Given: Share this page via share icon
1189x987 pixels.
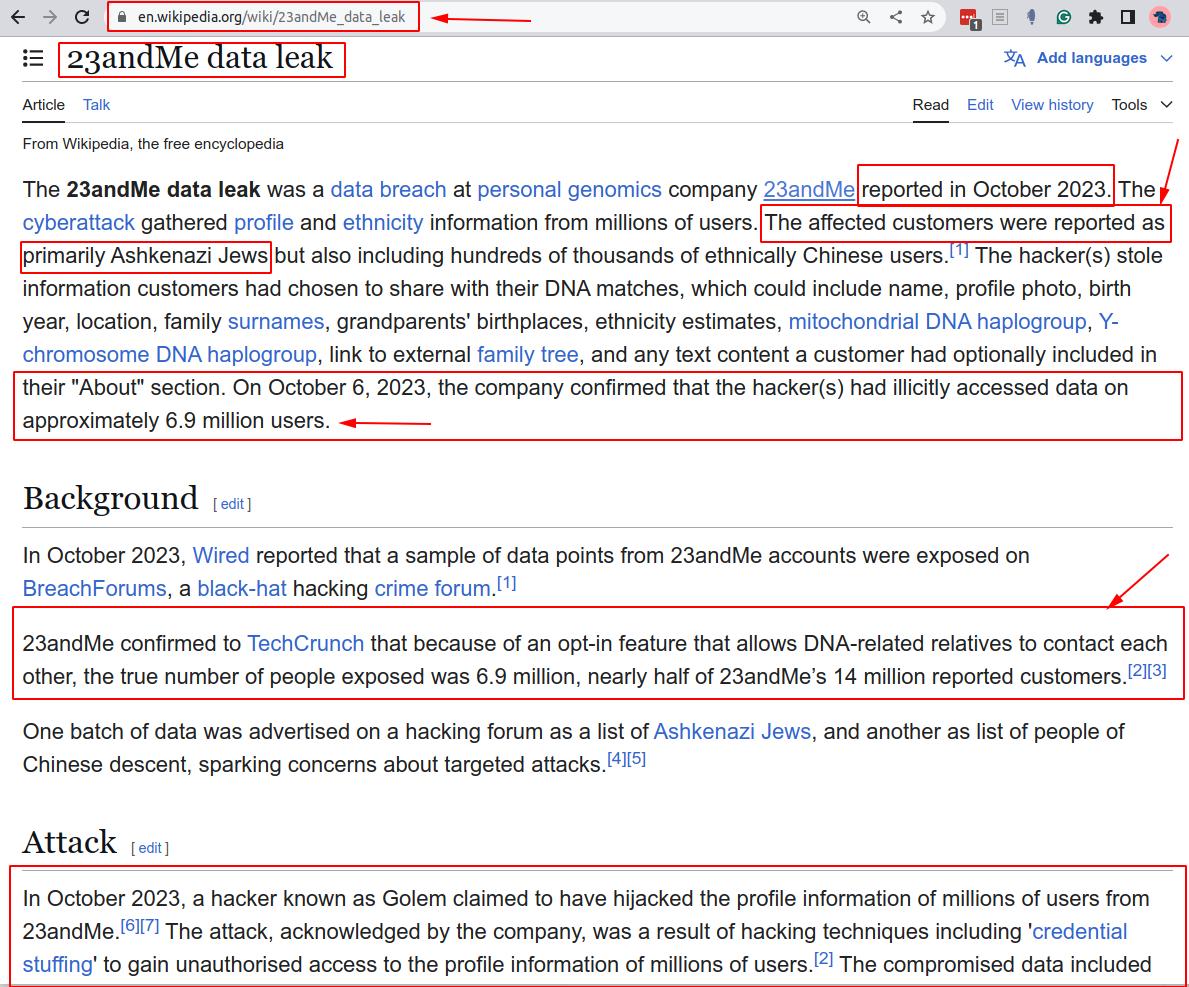Looking at the screenshot, I should pos(896,17).
